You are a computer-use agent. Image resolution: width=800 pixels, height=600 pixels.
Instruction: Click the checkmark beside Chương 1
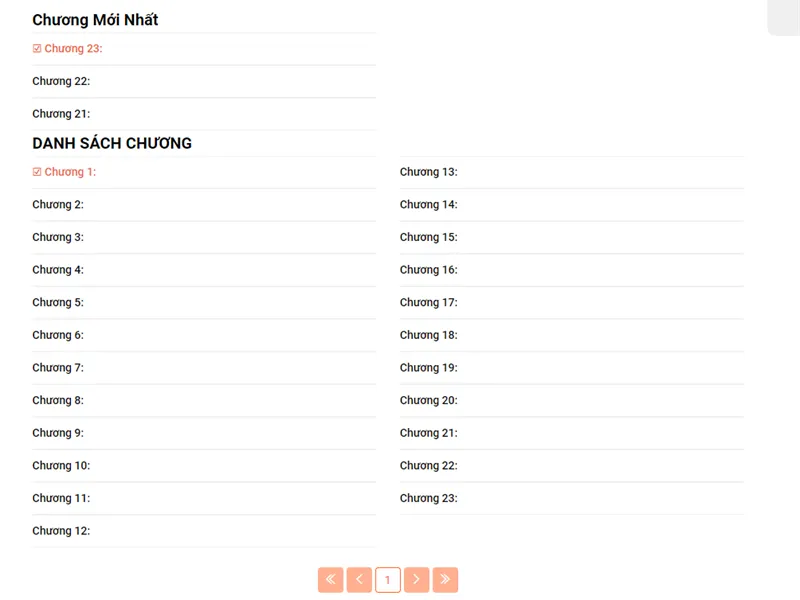coord(37,172)
